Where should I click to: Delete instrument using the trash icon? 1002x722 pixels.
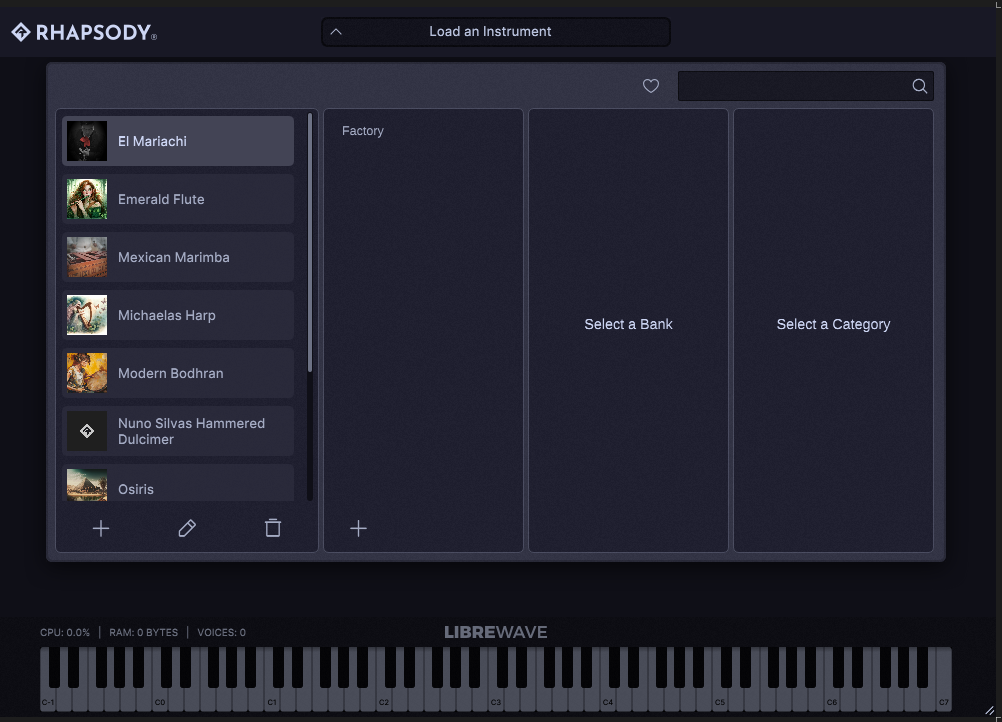(x=273, y=528)
